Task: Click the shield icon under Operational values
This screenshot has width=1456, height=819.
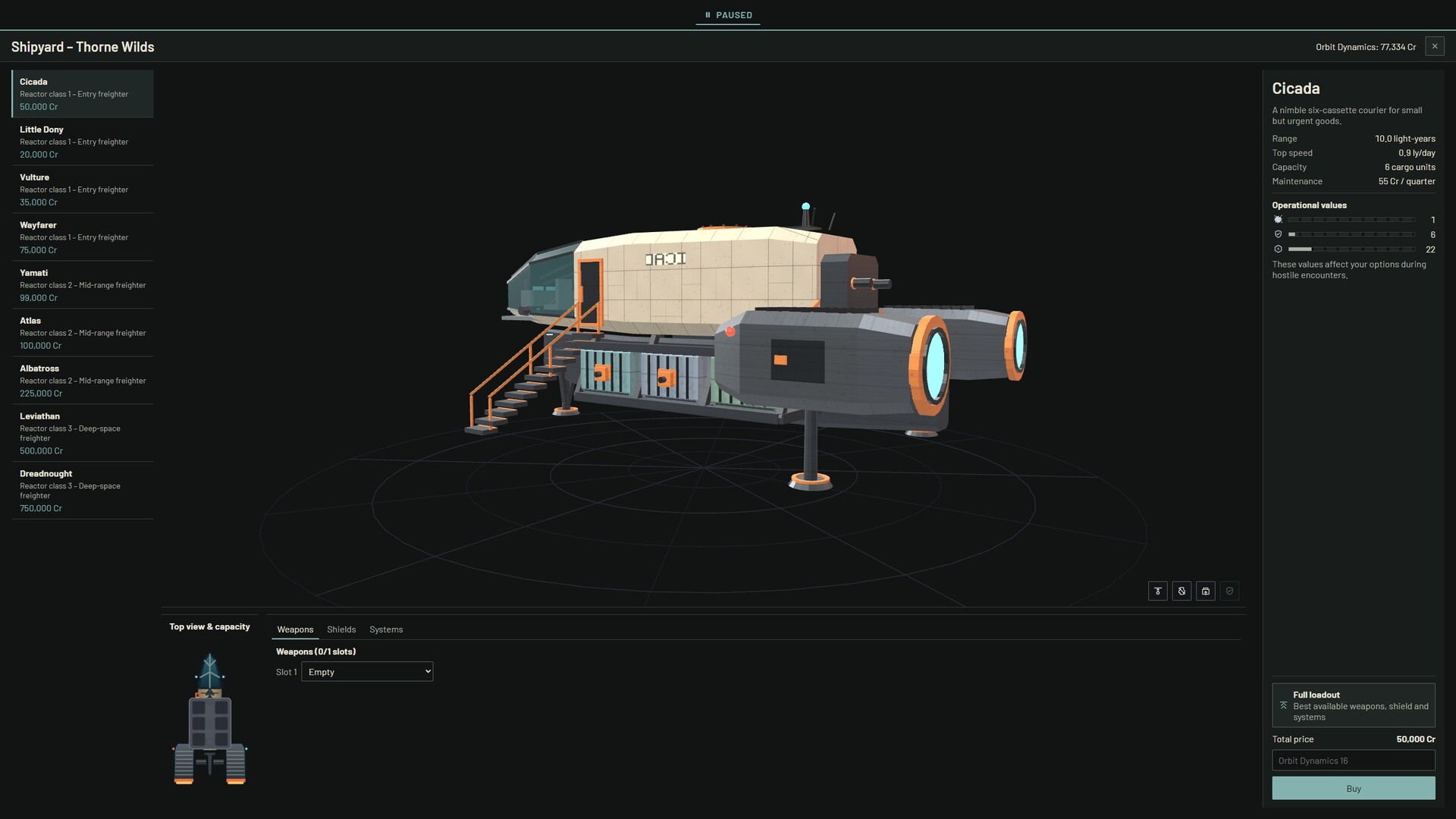Action: coord(1278,234)
